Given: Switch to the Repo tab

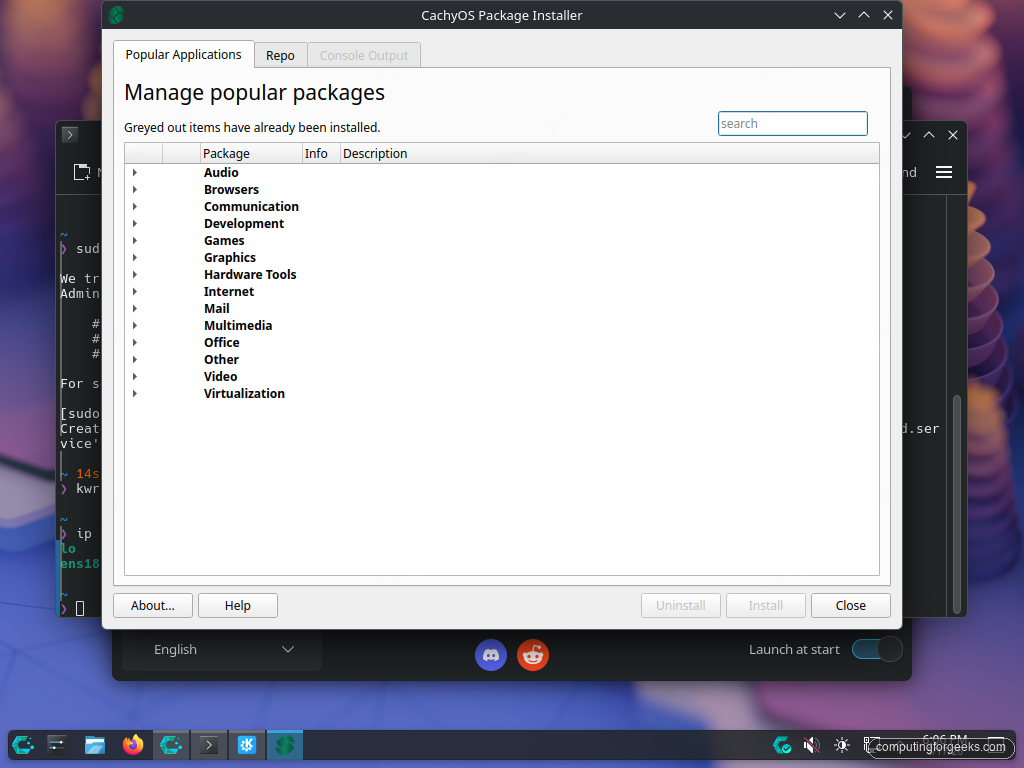Looking at the screenshot, I should coord(280,56).
